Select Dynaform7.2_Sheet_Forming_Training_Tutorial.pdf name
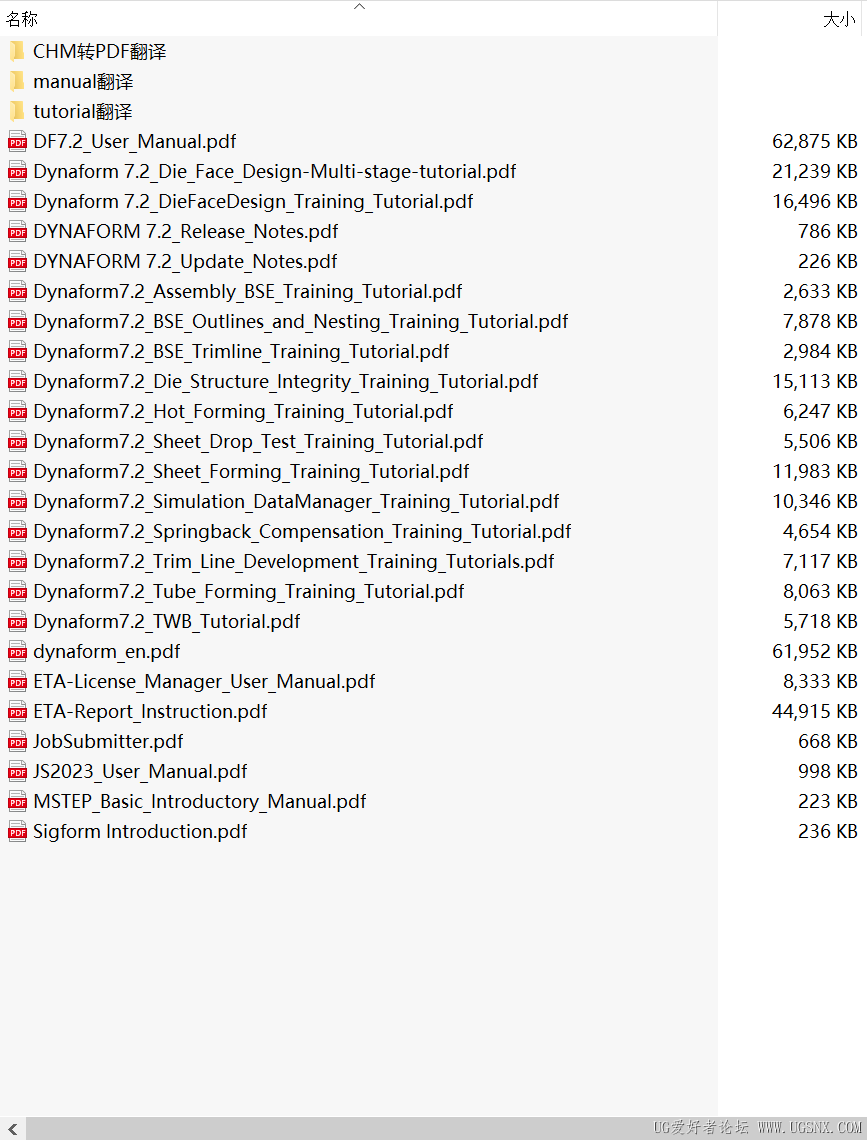The image size is (867, 1140). tap(251, 471)
